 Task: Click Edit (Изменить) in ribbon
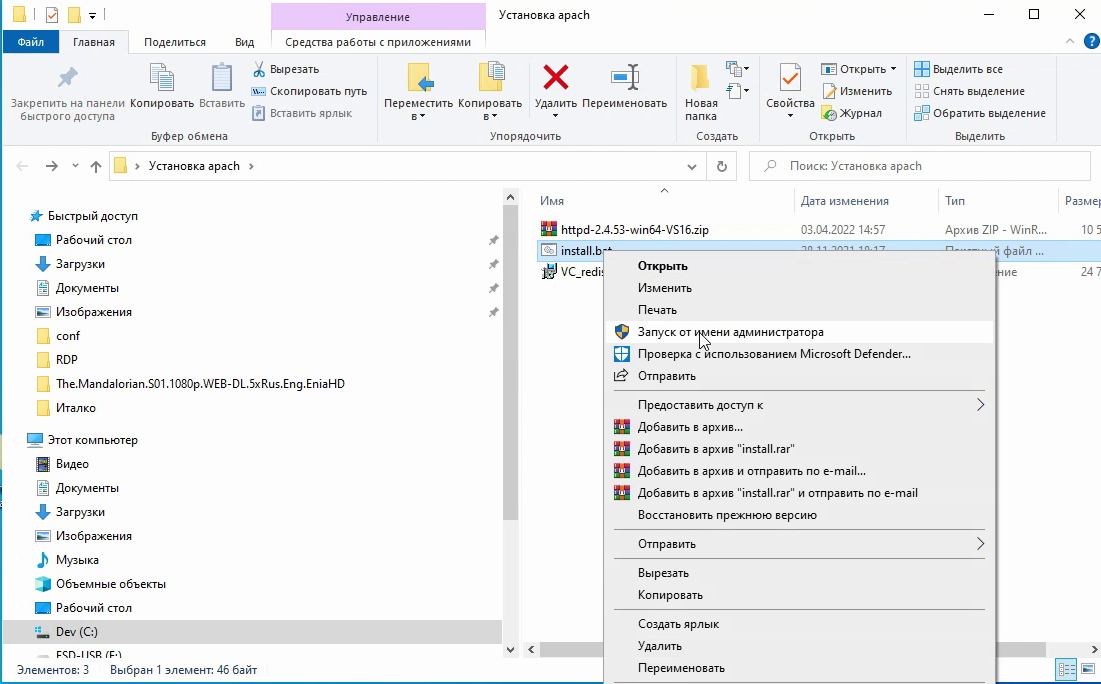(857, 91)
